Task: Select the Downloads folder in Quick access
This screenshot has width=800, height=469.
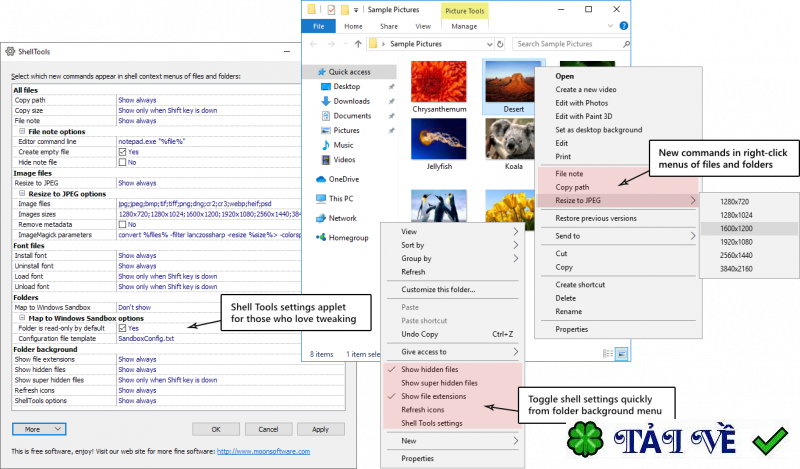Action: (x=351, y=101)
